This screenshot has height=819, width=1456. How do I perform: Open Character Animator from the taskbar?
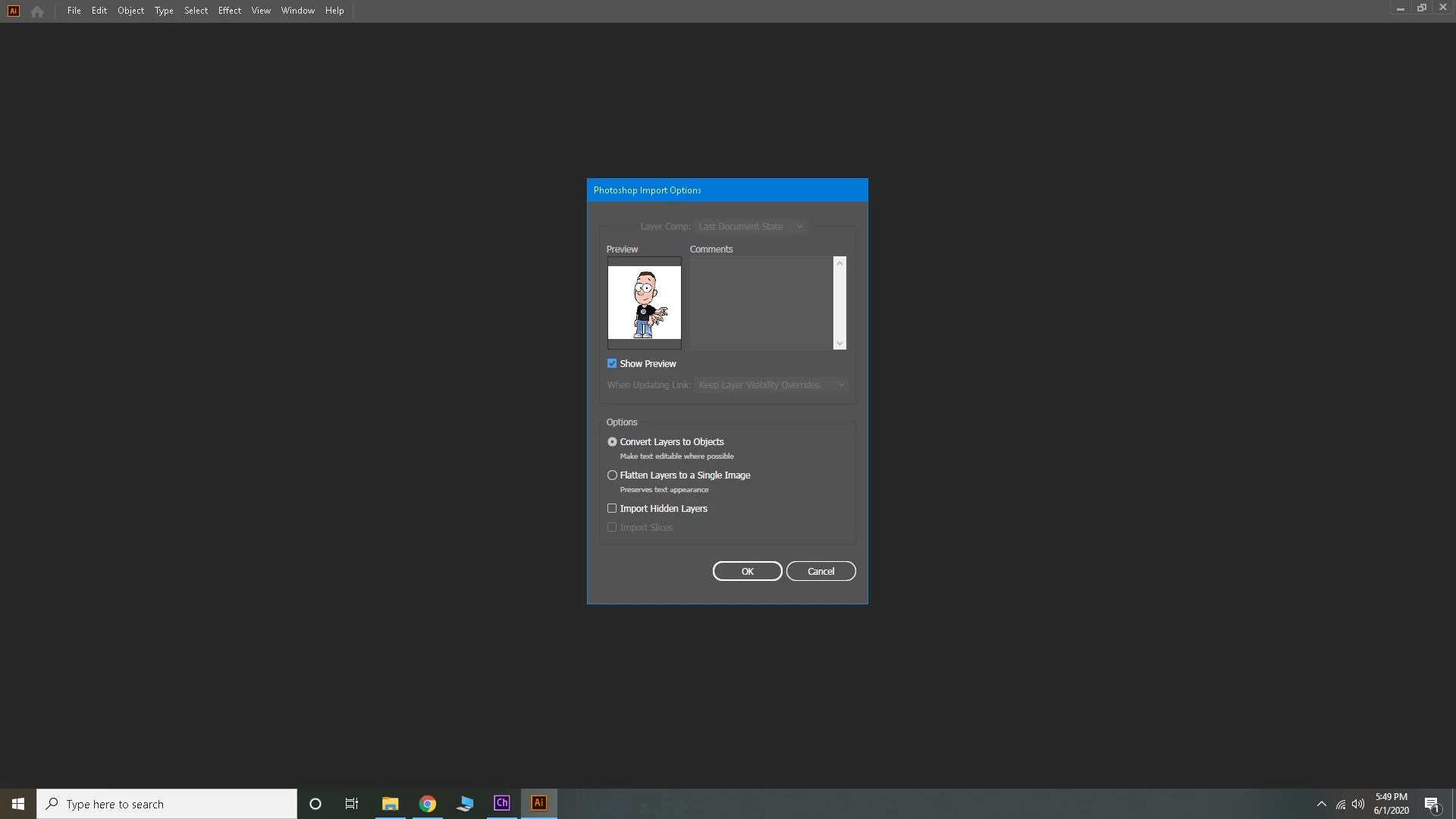tap(501, 803)
